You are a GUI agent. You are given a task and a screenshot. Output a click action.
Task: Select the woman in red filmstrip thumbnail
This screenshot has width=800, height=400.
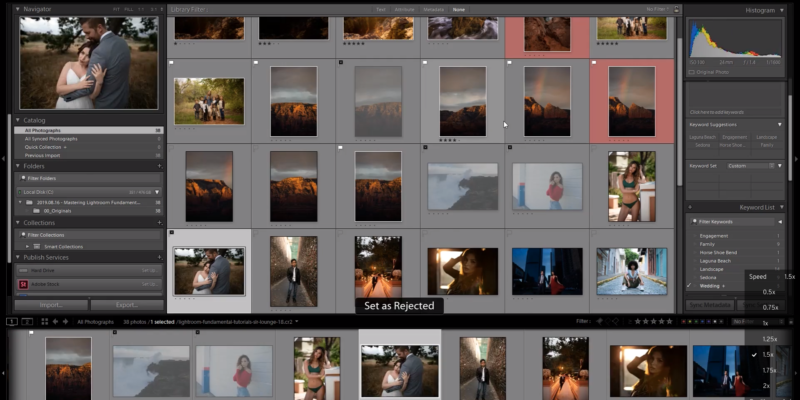point(234,372)
